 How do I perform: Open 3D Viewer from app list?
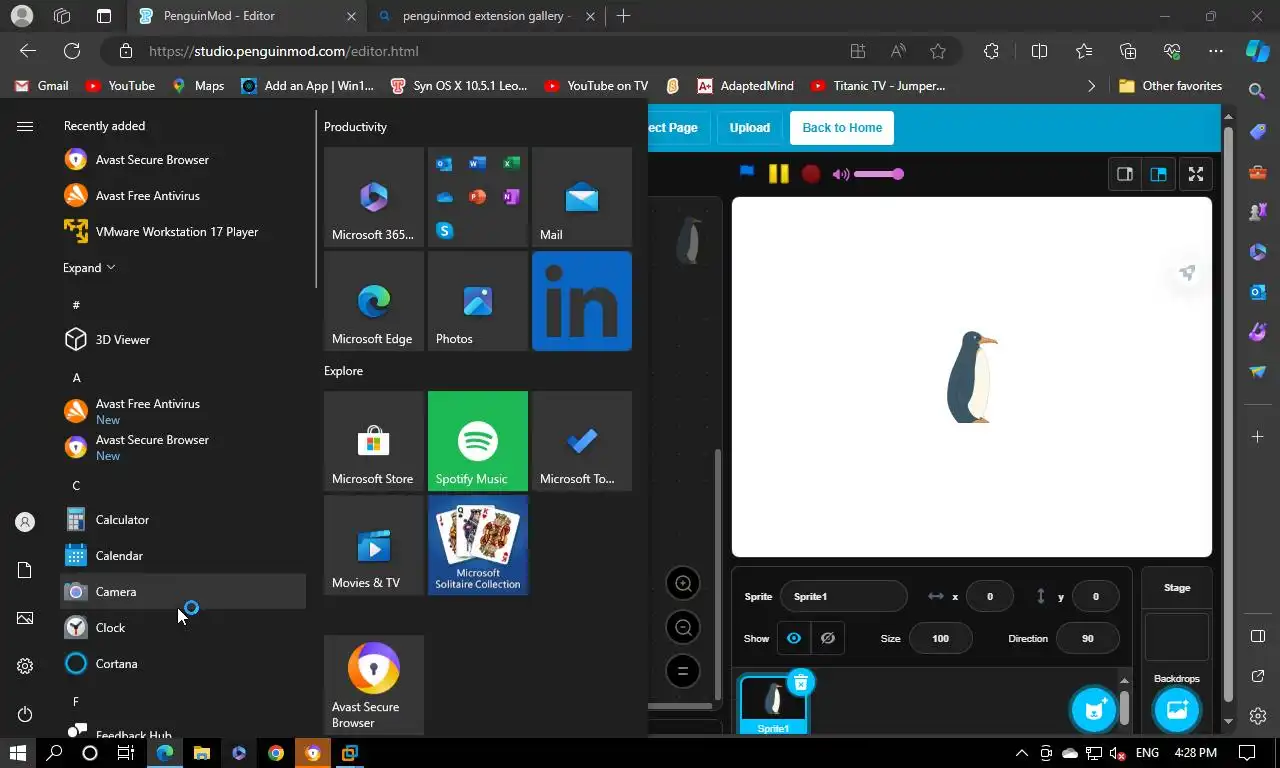183,339
